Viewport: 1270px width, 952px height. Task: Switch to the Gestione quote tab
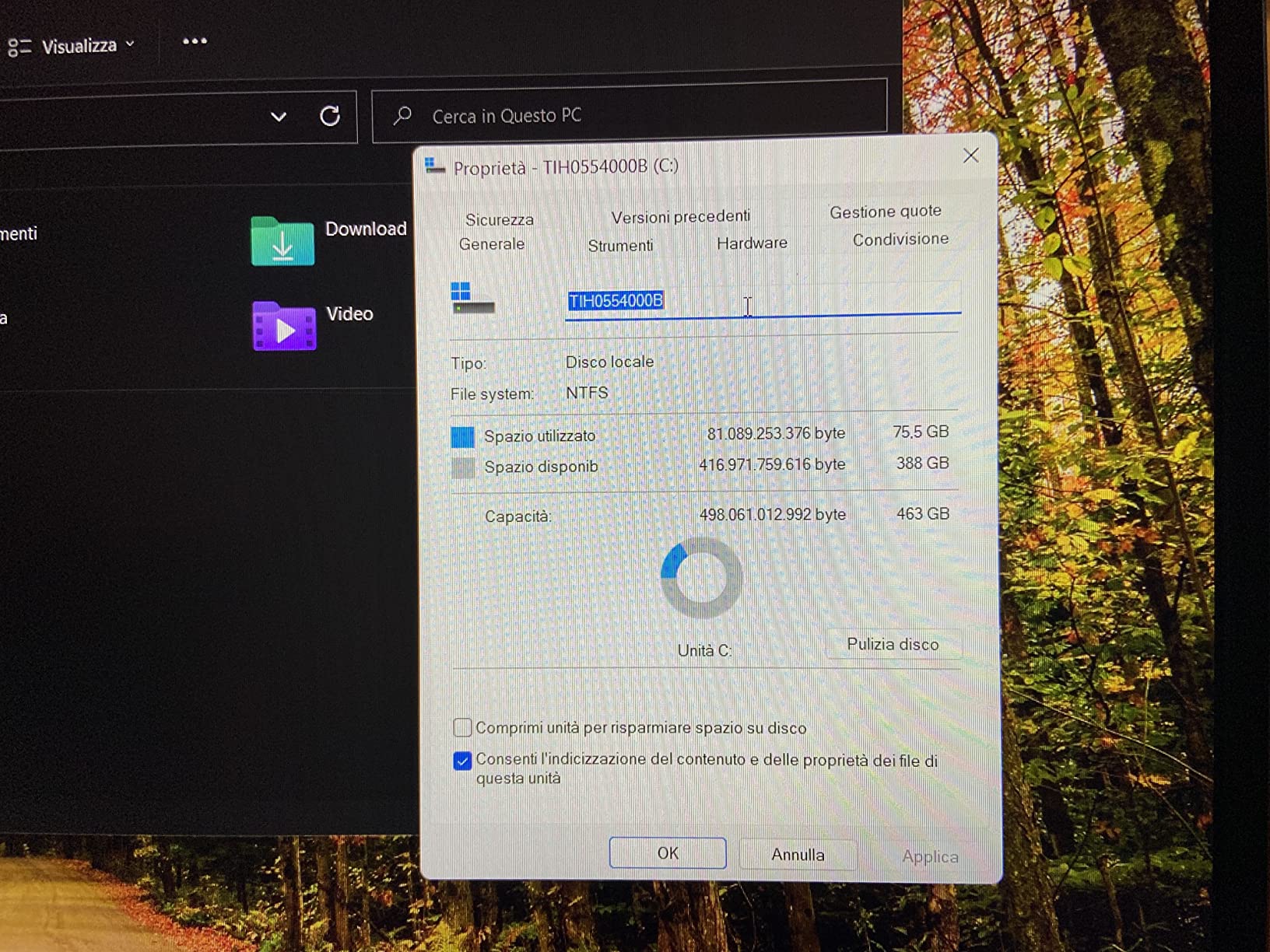tap(886, 212)
